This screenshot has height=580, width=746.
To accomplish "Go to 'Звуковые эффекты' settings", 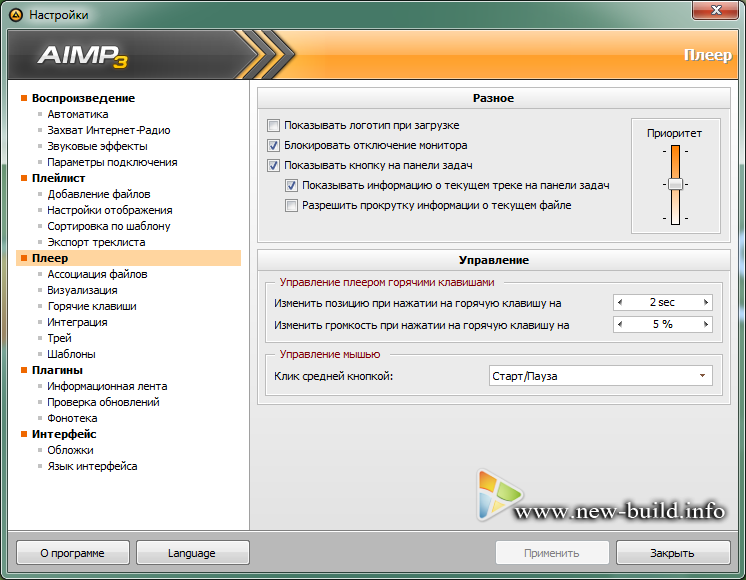I will 97,146.
